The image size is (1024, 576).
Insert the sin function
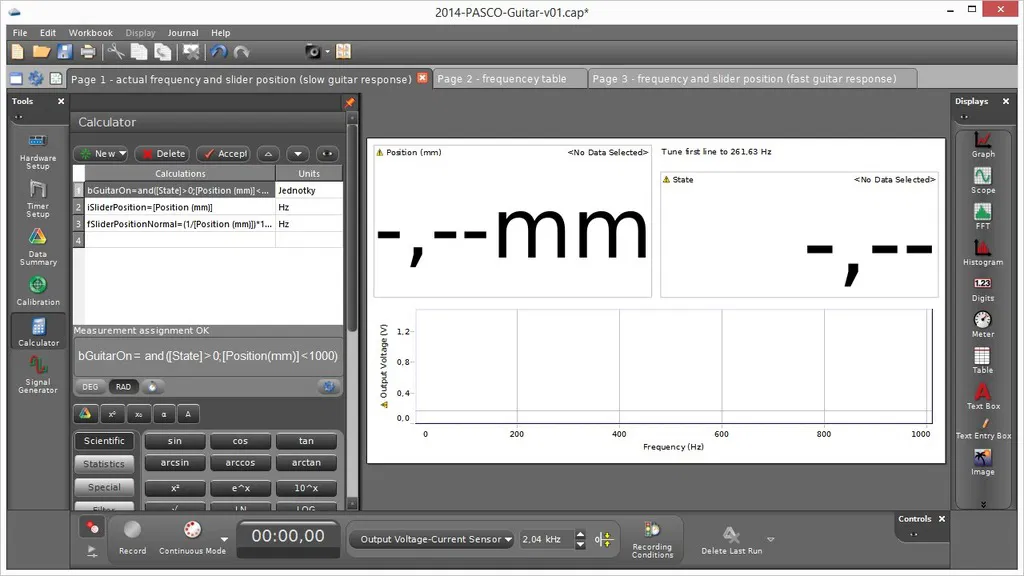(x=174, y=441)
